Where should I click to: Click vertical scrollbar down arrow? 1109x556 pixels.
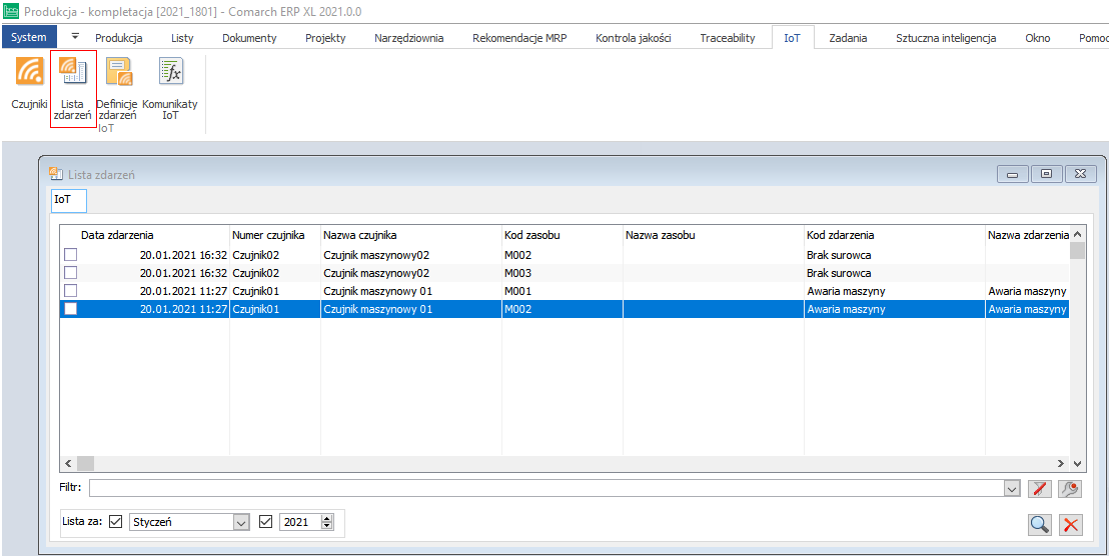tap(1076, 463)
